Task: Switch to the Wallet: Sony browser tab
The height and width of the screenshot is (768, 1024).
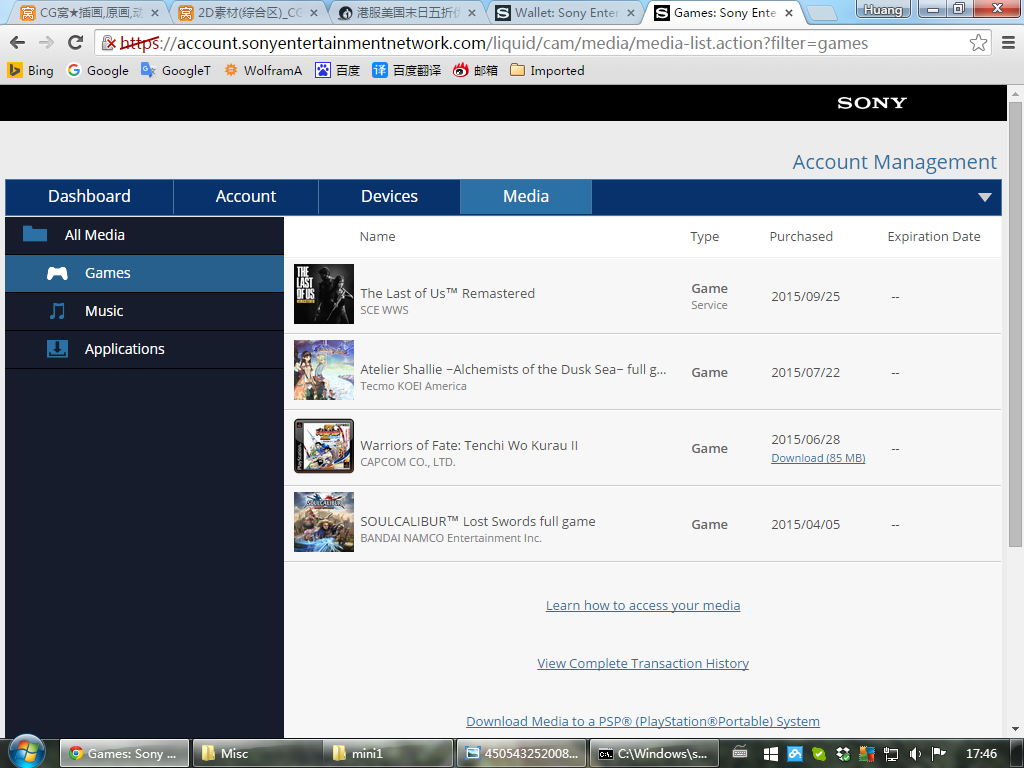Action: [x=566, y=13]
